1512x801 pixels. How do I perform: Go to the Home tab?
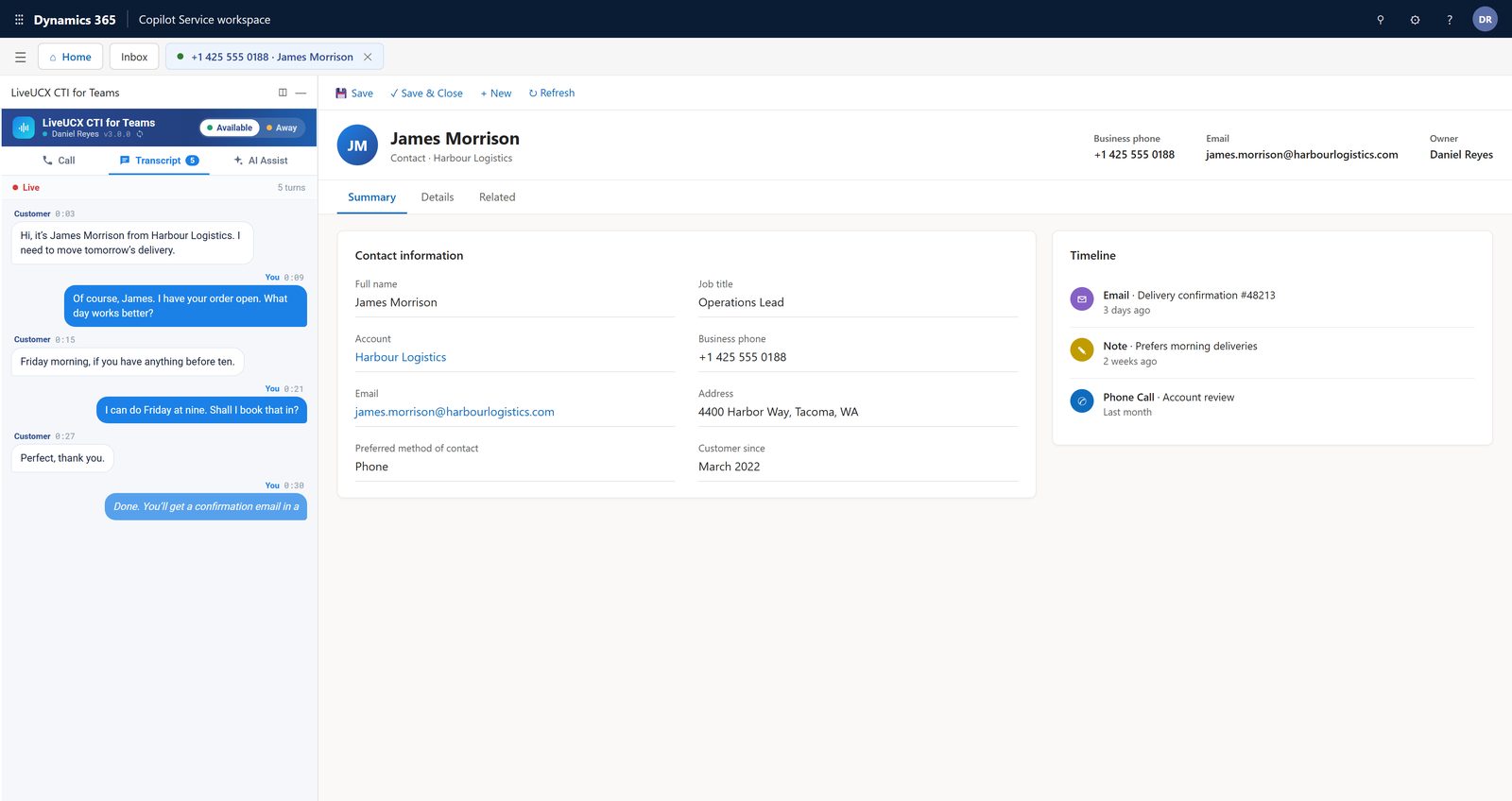click(70, 57)
